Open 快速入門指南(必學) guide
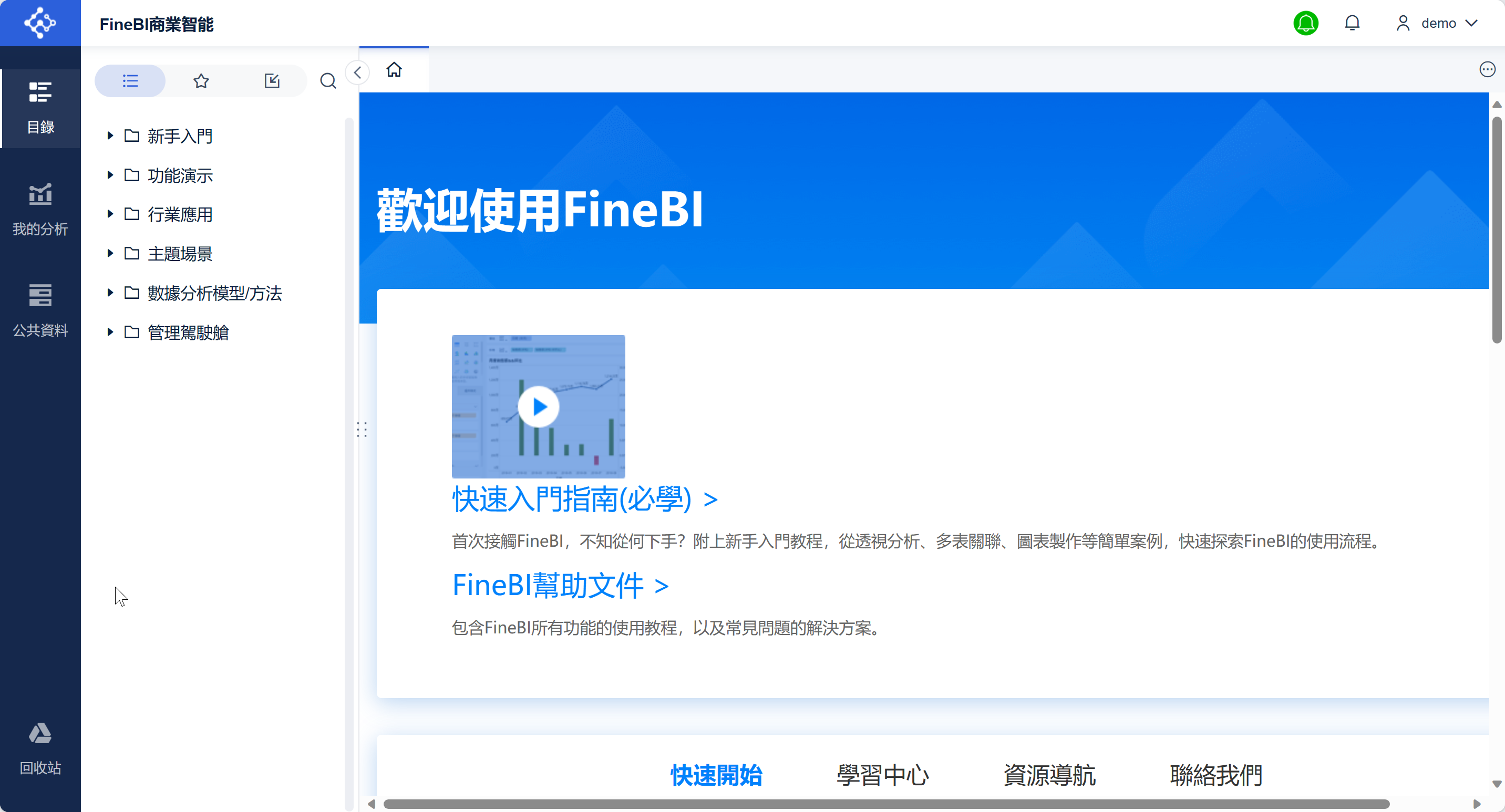The image size is (1505, 812). 571,499
